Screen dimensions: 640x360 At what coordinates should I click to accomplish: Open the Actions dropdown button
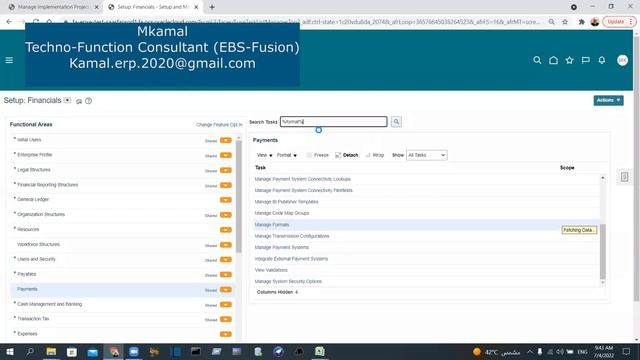[x=608, y=100]
